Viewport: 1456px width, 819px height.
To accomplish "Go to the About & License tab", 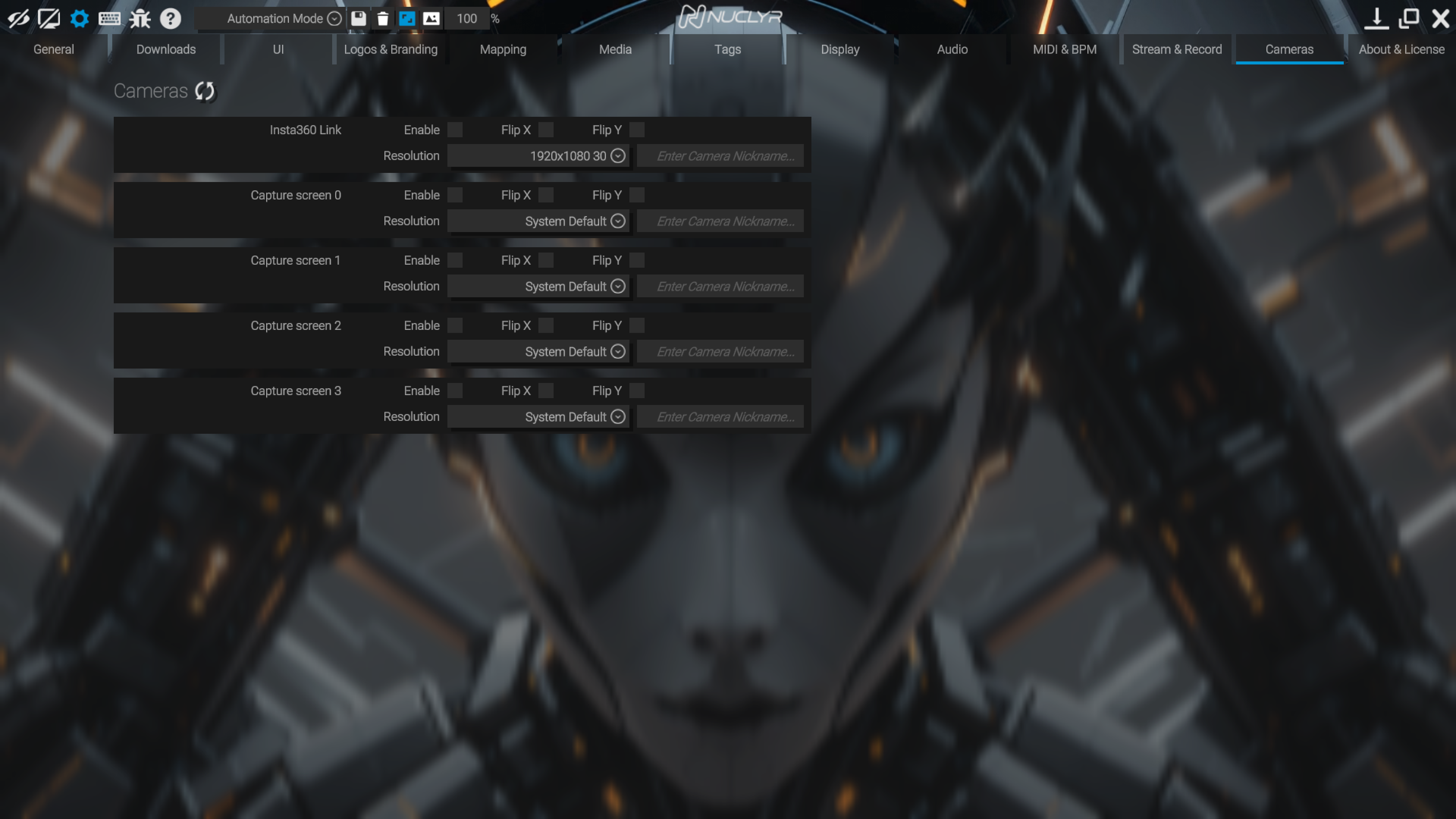I will tap(1401, 49).
